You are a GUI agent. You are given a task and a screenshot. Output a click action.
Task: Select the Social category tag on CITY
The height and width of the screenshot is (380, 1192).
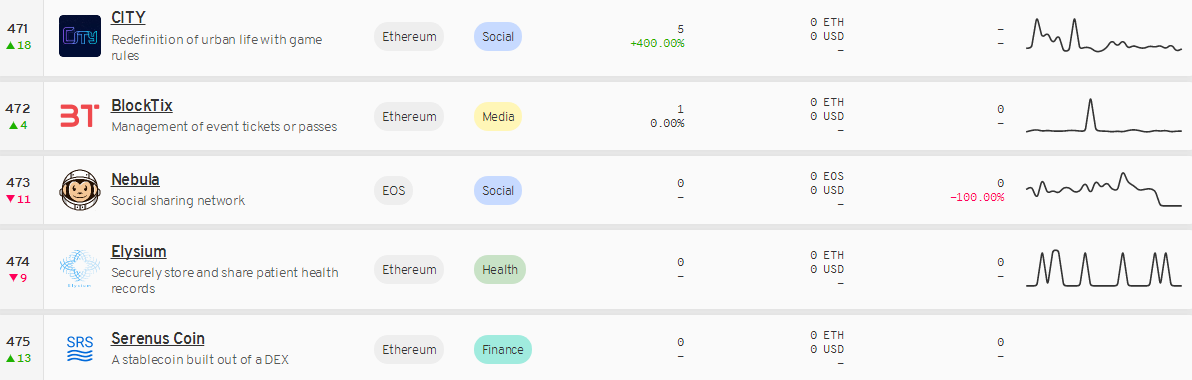(498, 36)
